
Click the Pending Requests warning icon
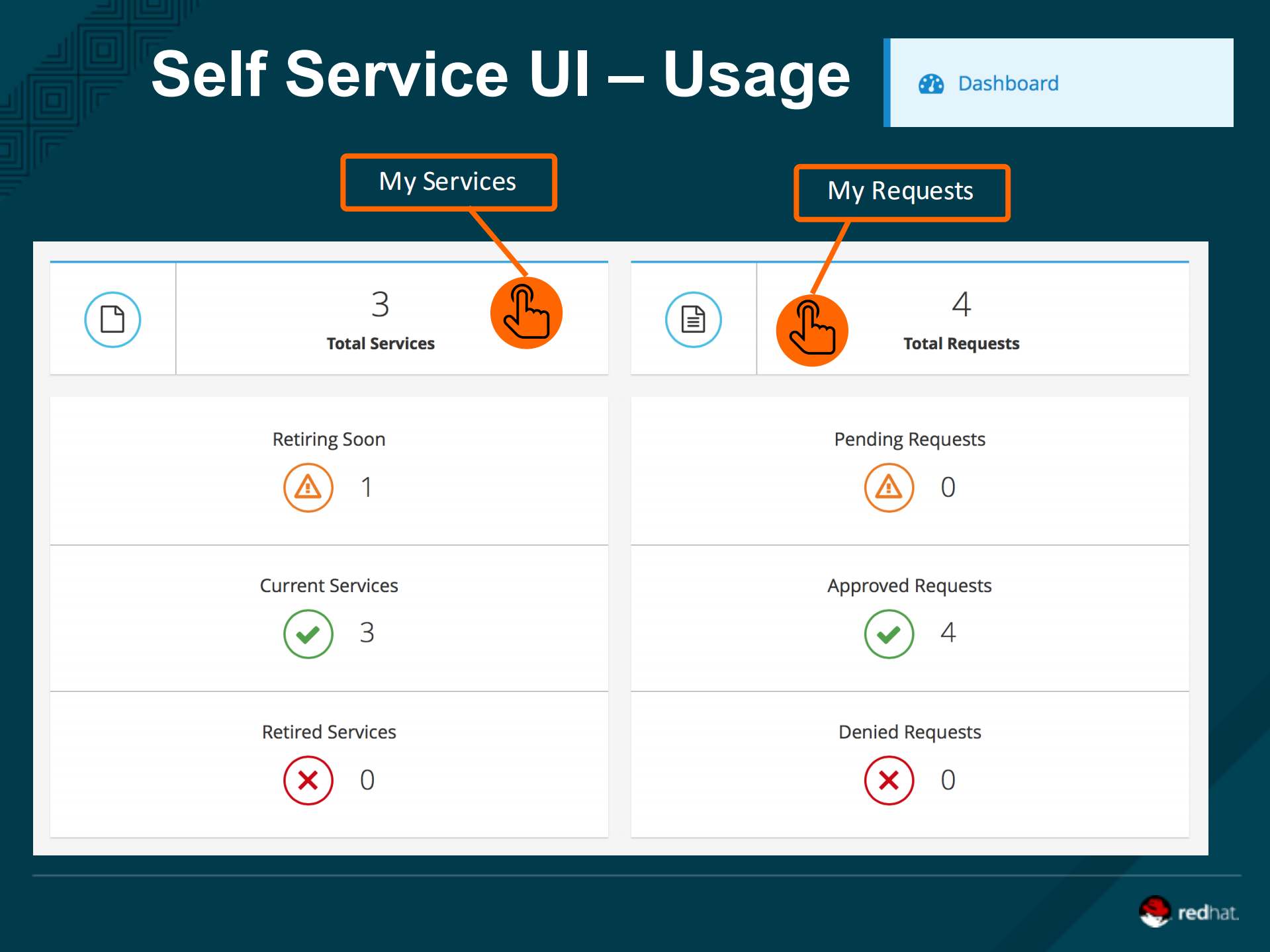pyautogui.click(x=889, y=488)
